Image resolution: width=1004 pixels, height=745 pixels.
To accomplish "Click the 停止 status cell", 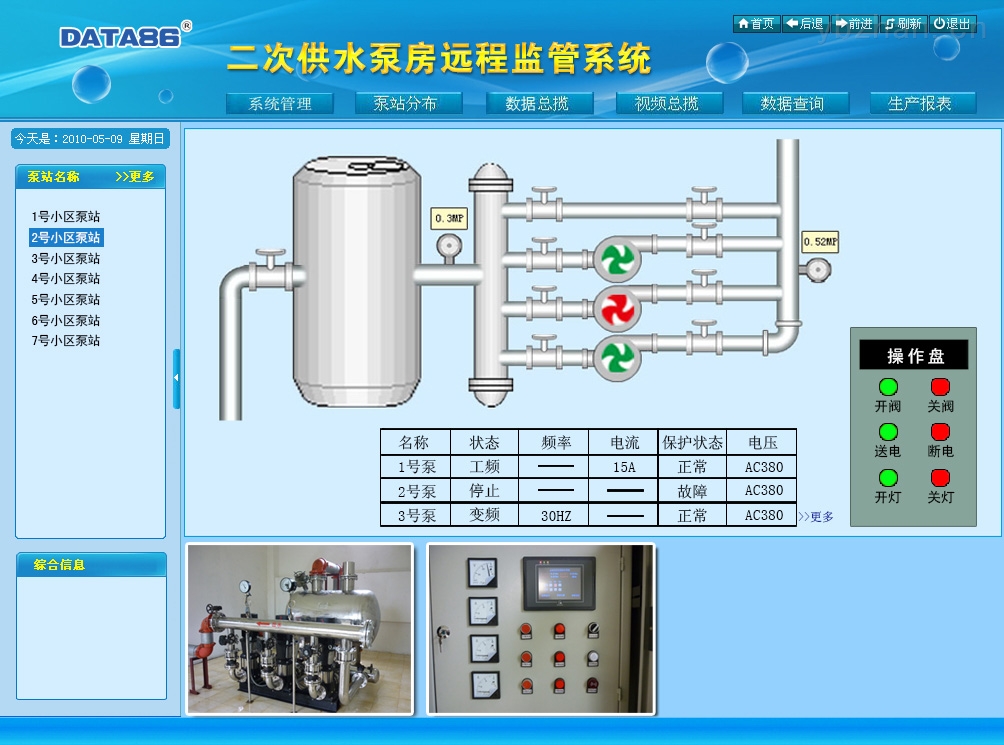I will pos(484,492).
